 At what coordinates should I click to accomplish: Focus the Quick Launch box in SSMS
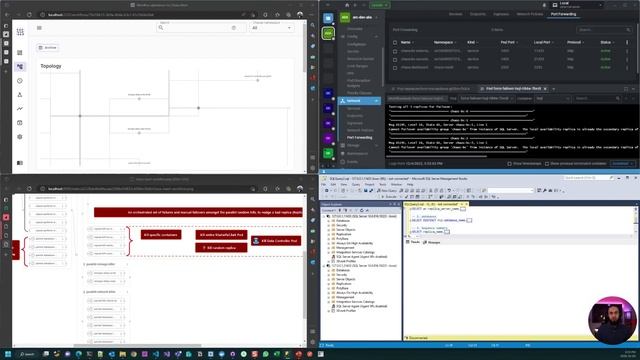click(589, 178)
